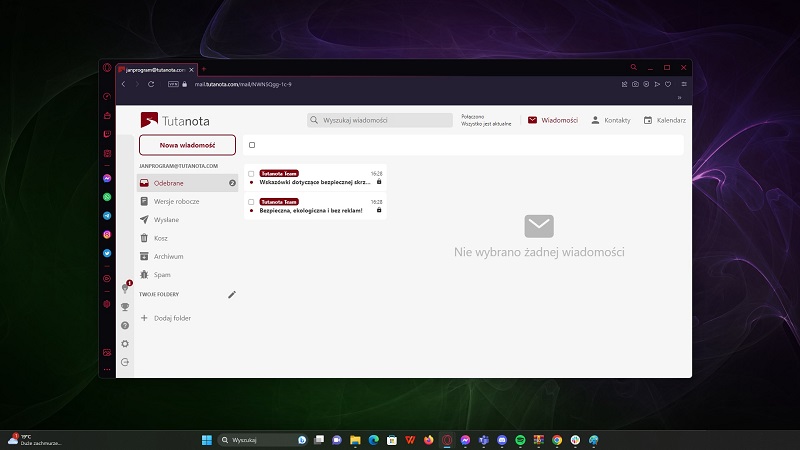Open the Spam folder

(x=187, y=274)
